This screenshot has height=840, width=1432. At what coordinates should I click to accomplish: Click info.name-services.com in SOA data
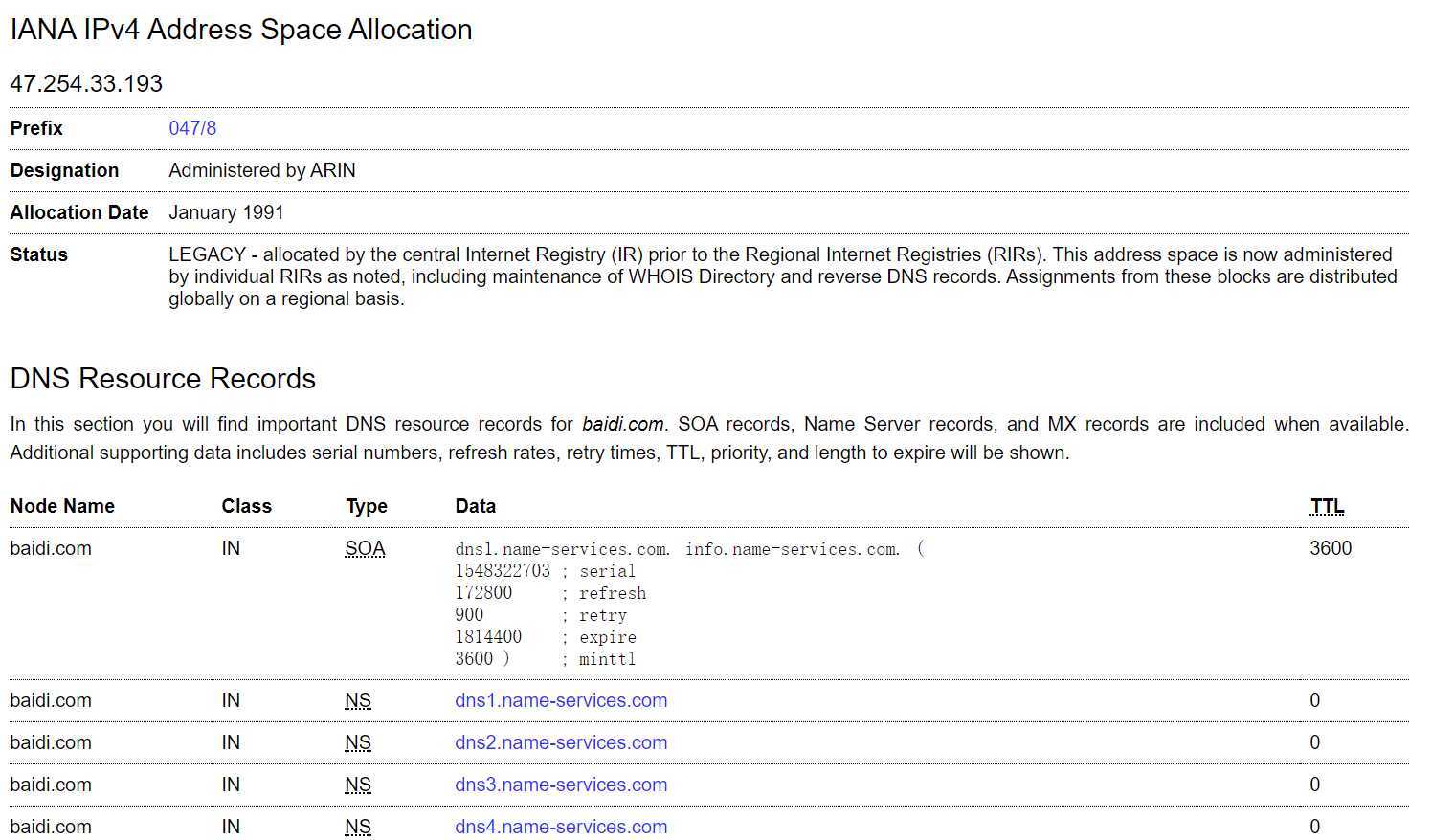click(x=793, y=549)
